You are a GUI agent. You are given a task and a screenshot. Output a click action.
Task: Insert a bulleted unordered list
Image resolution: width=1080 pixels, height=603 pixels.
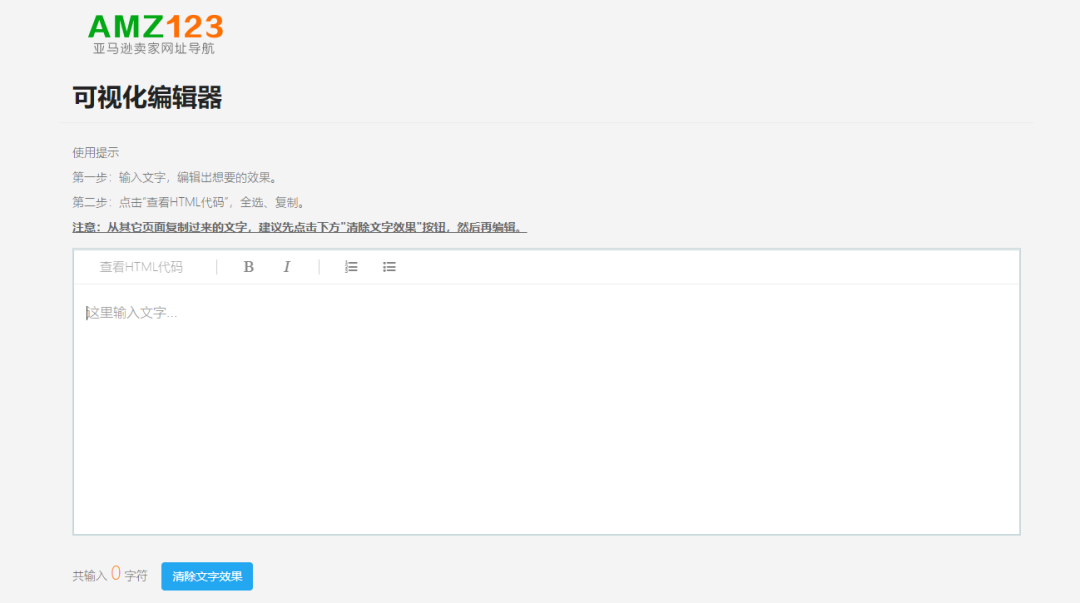389,267
